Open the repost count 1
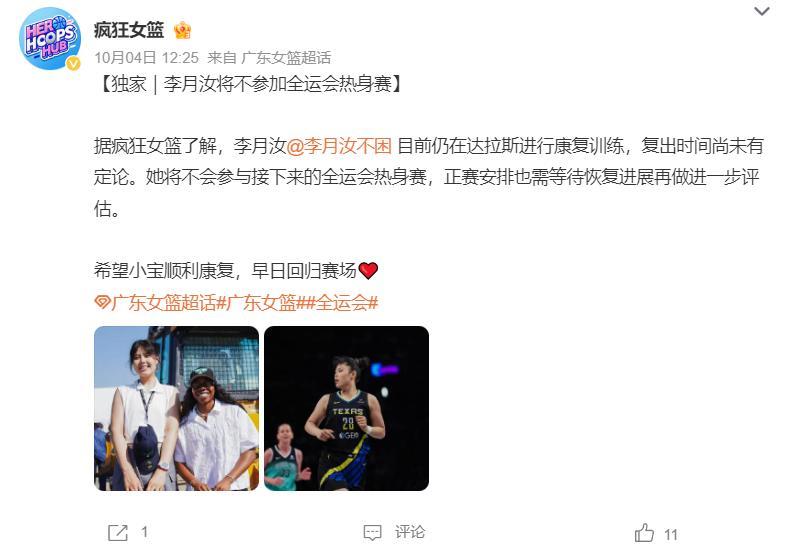785x557 pixels. [x=144, y=531]
